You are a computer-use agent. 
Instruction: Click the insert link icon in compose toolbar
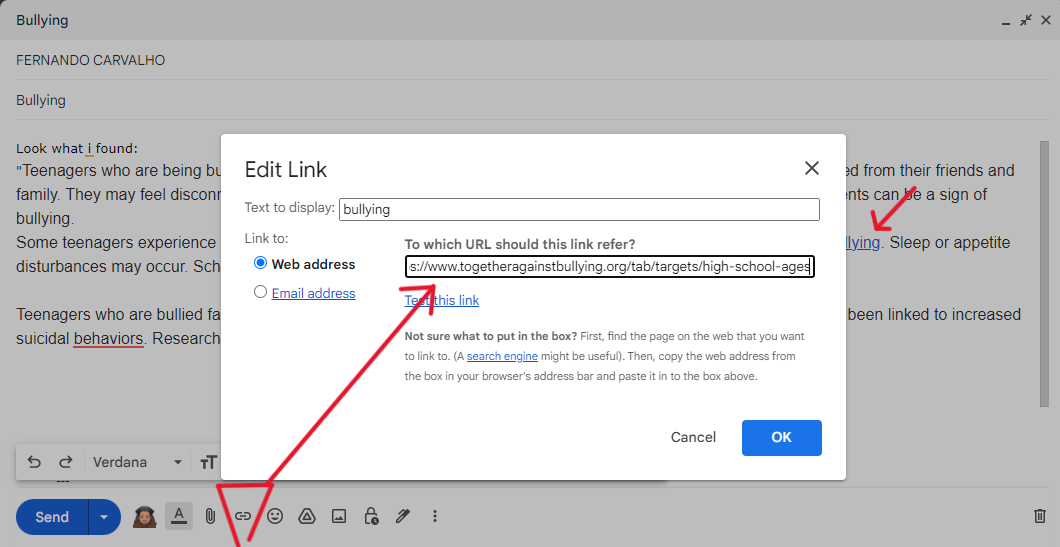243,517
